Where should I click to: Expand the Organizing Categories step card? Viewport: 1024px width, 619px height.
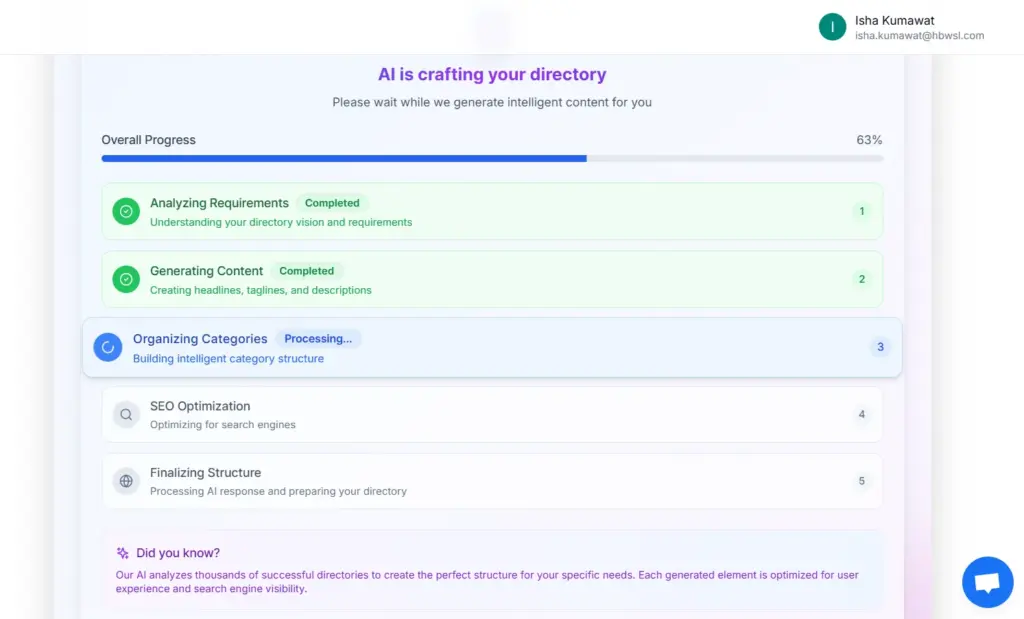coord(492,347)
